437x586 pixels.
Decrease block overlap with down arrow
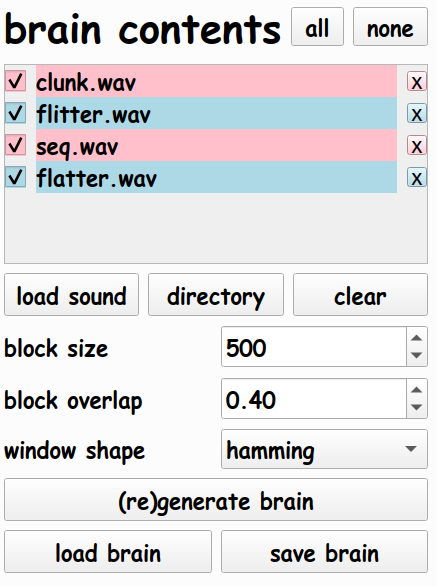(x=416, y=407)
